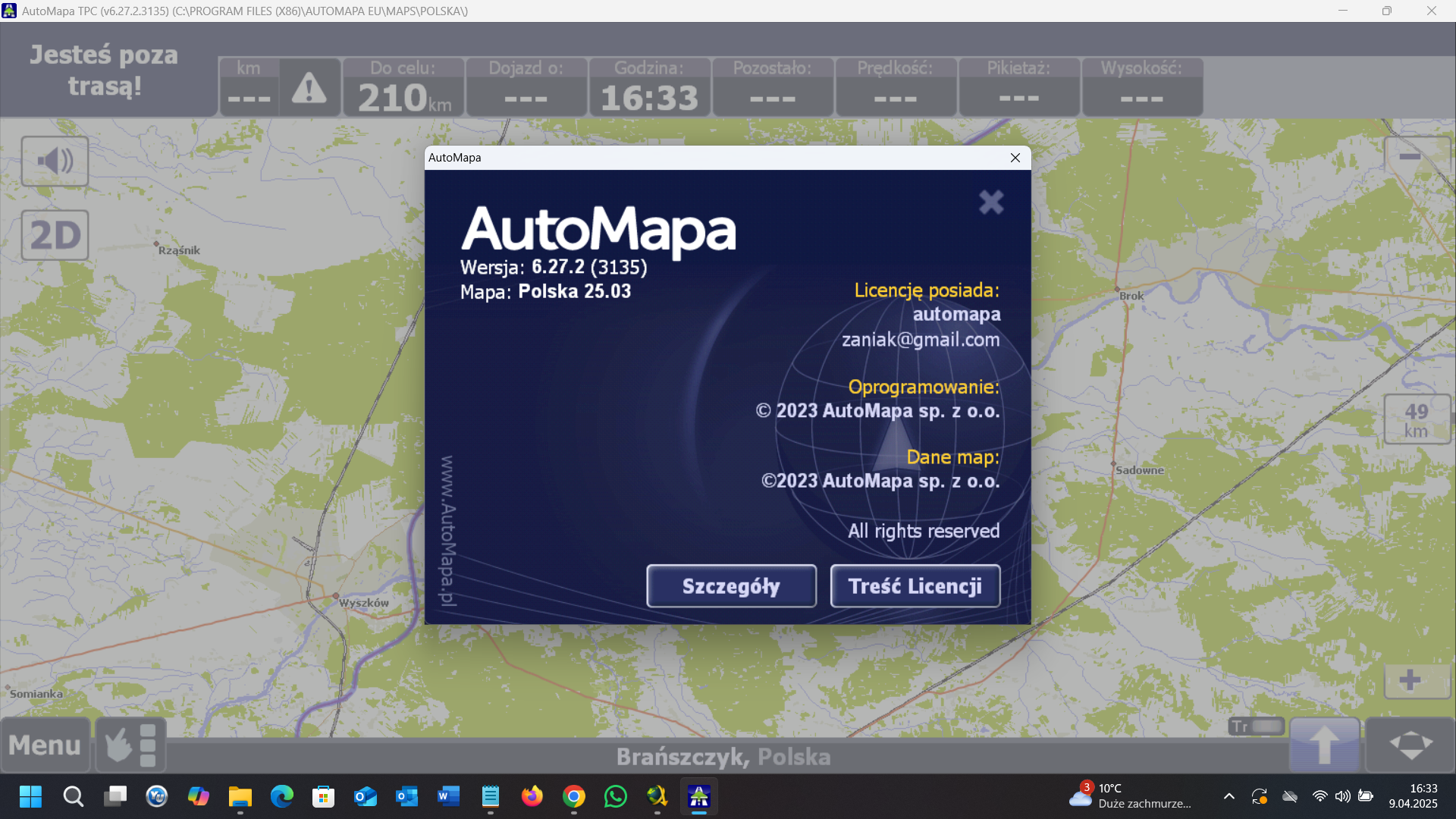Click the Pikietaż panel
Image resolution: width=1456 pixels, height=819 pixels.
(1019, 88)
